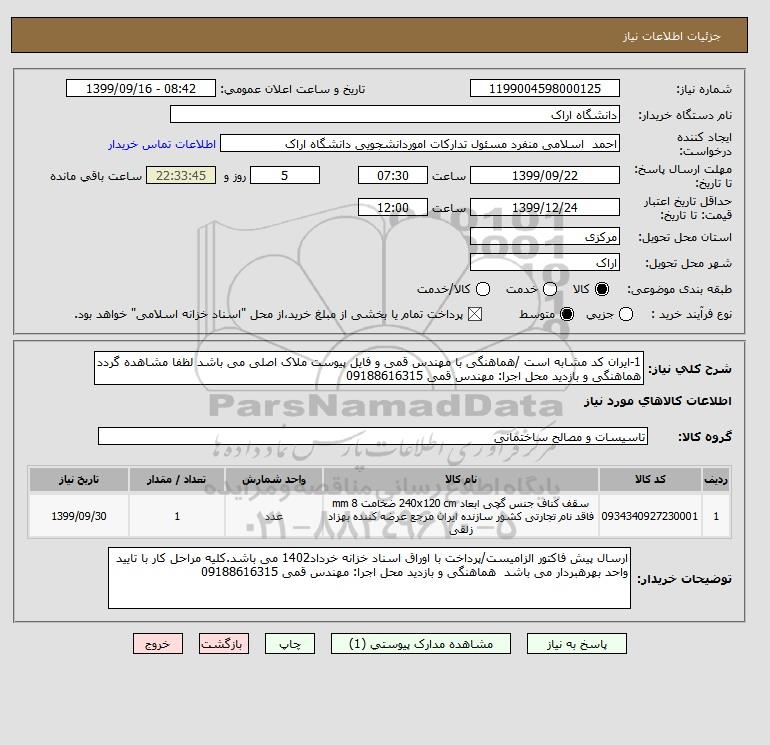Select the متوسط purchase type radio
Image resolution: width=770 pixels, height=745 pixels.
[567, 314]
